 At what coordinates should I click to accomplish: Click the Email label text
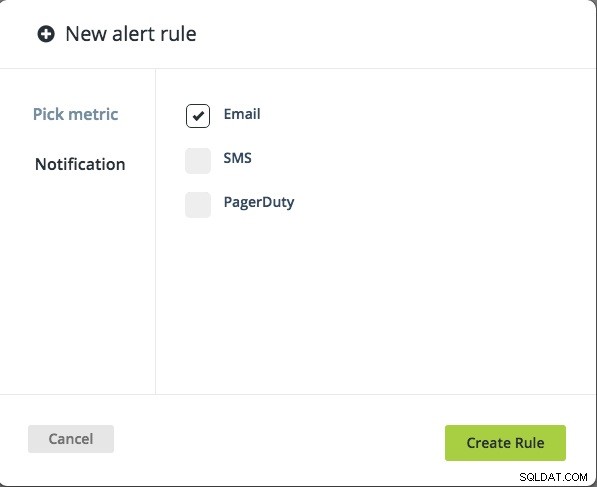tap(242, 114)
